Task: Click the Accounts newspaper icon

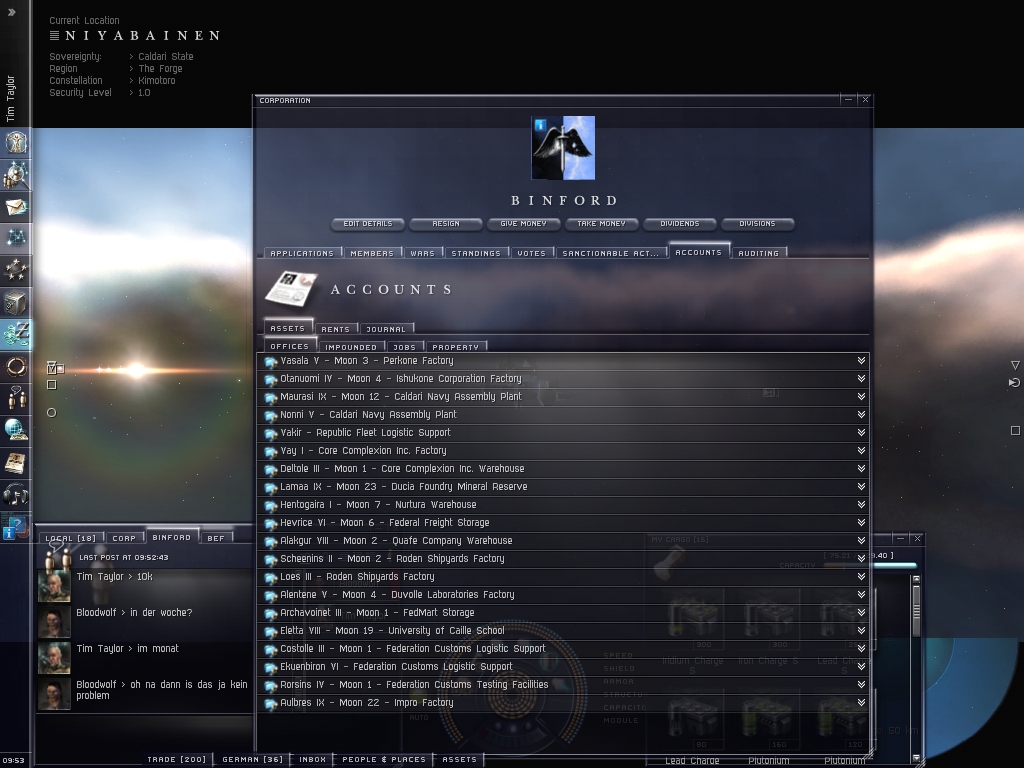Action: click(x=291, y=288)
